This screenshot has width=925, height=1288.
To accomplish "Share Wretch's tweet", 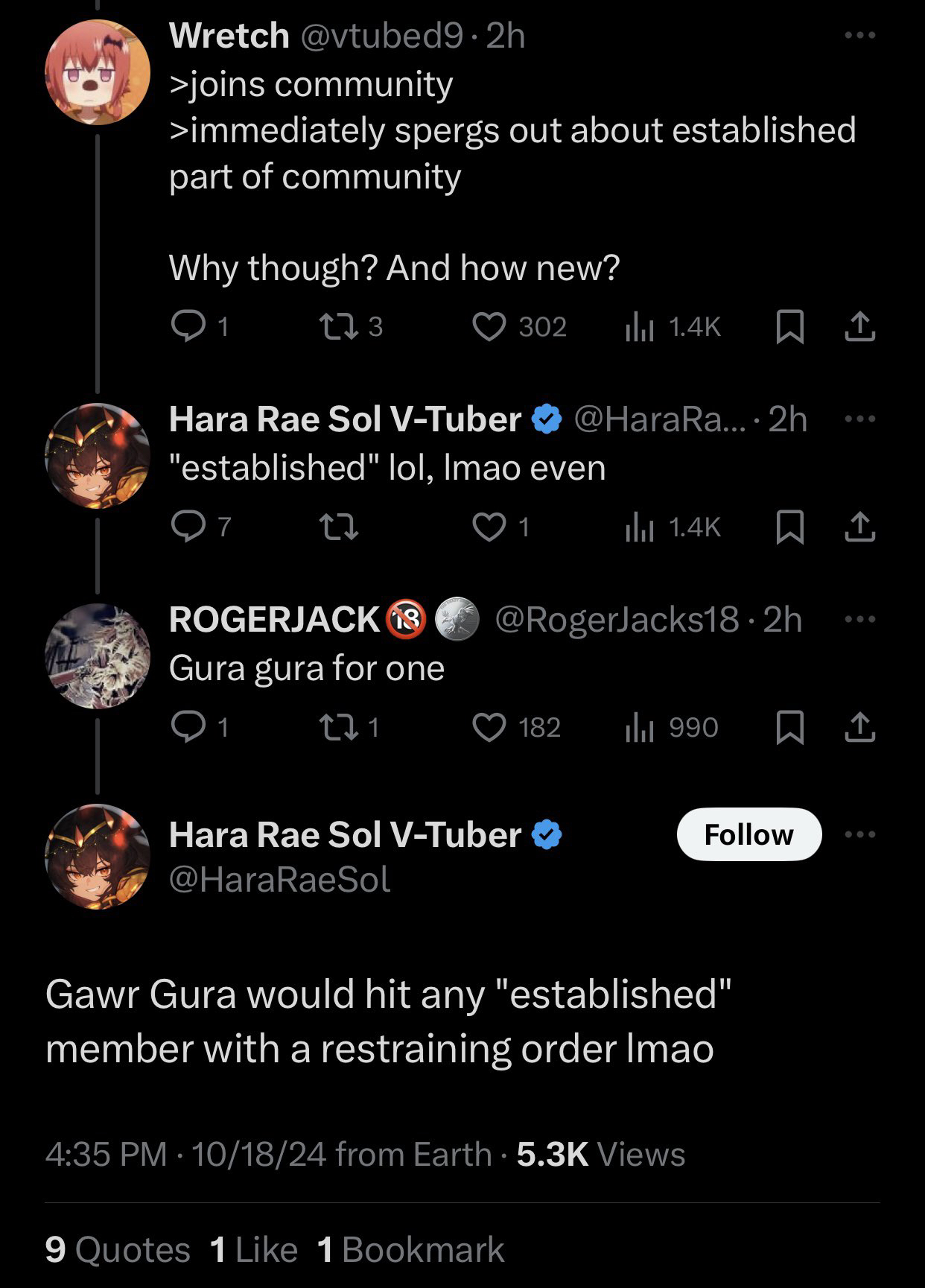I will pyautogui.click(x=859, y=327).
